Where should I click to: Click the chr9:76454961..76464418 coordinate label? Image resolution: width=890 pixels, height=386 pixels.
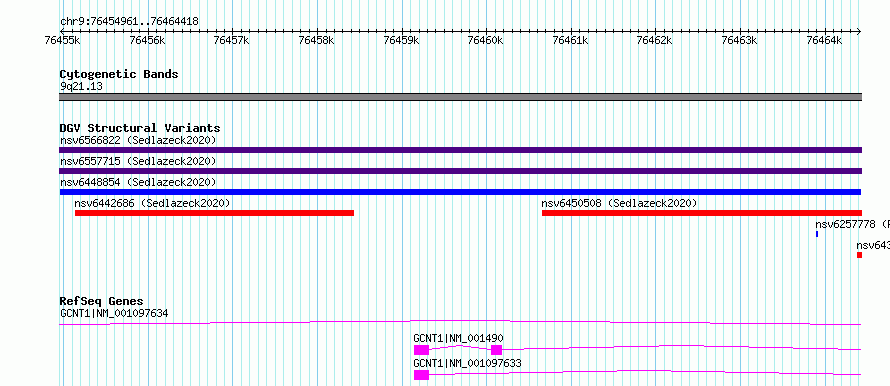click(x=129, y=22)
